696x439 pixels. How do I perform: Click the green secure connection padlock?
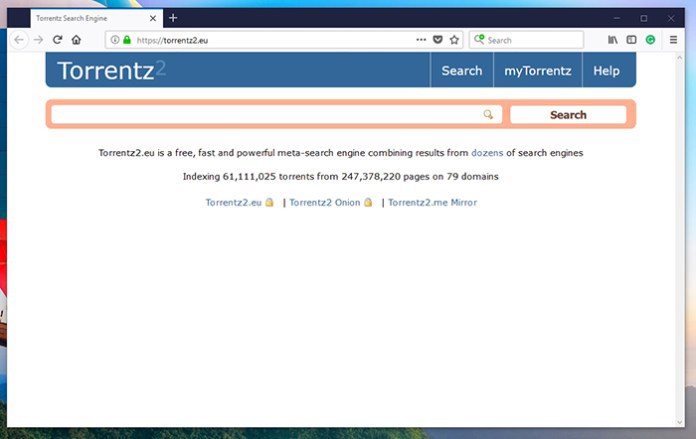127,40
